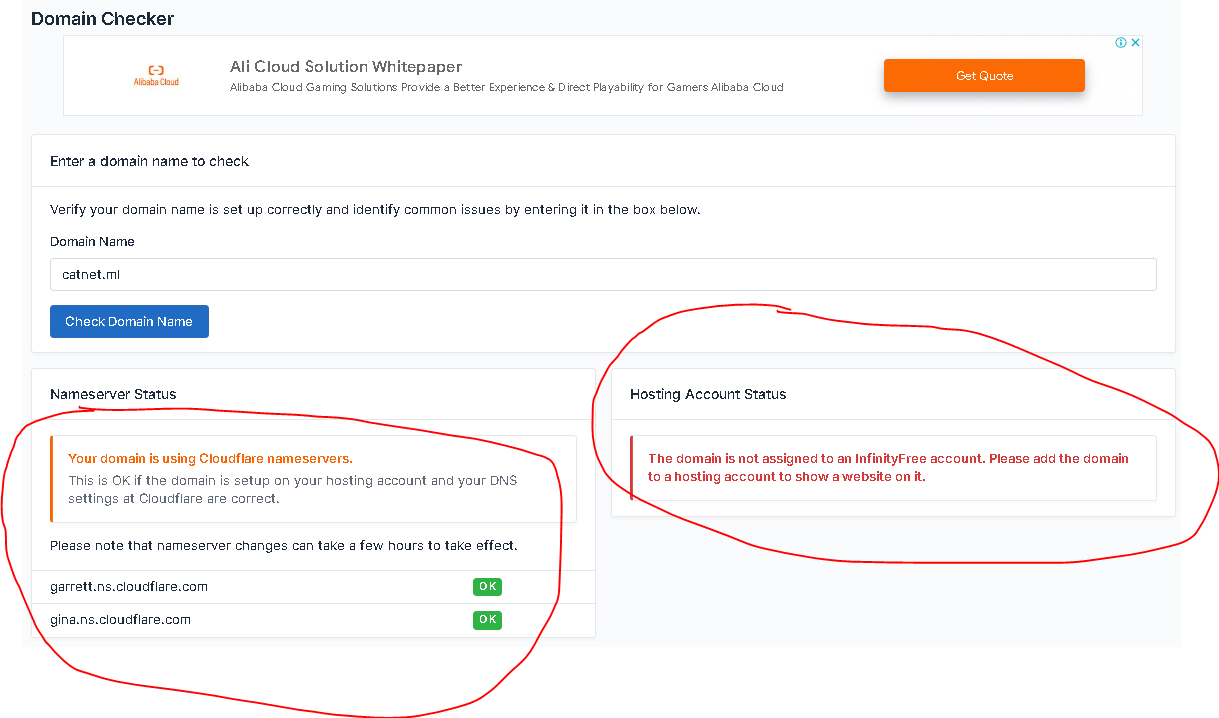
Task: Close the Alibaba Cloud ad banner
Action: [x=1135, y=43]
